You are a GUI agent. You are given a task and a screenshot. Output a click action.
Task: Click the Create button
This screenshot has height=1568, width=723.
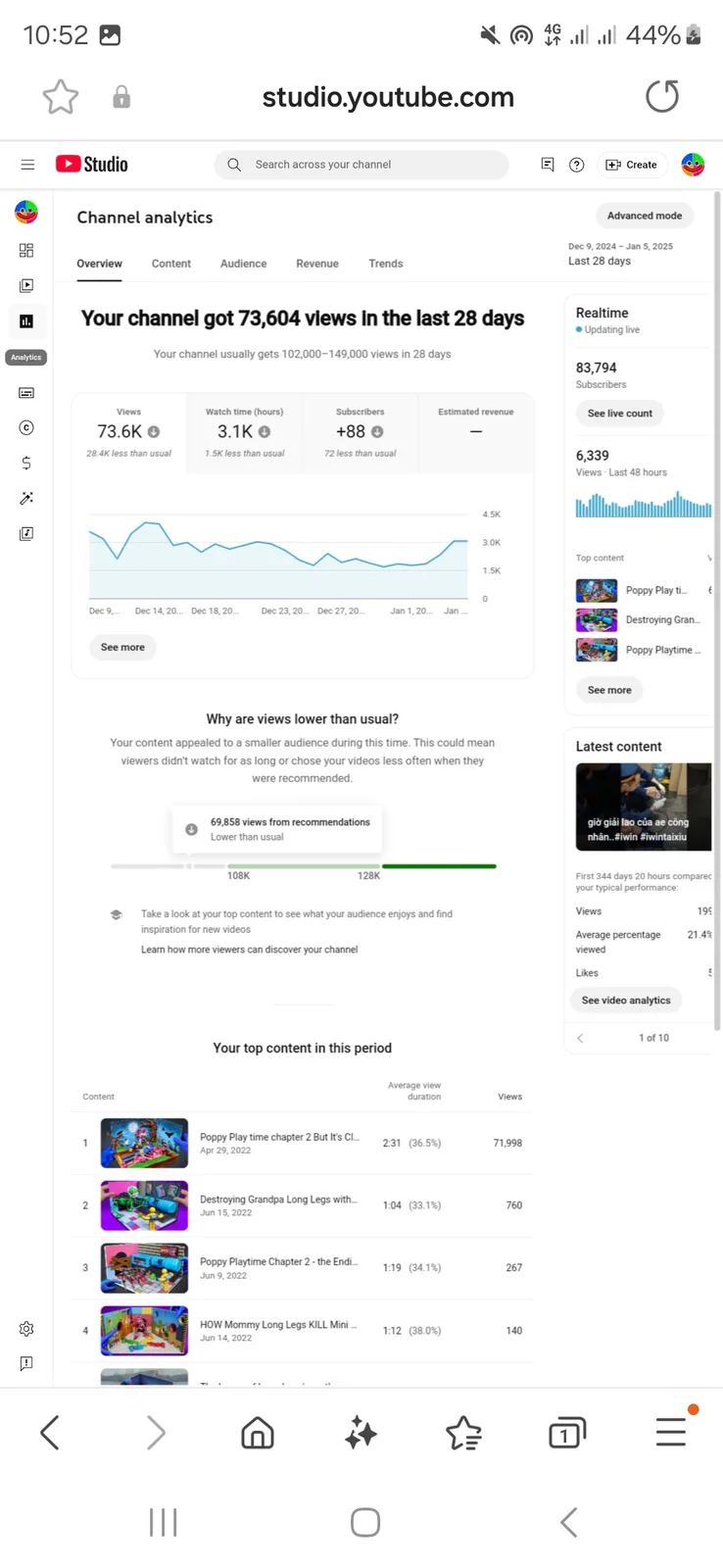(632, 165)
